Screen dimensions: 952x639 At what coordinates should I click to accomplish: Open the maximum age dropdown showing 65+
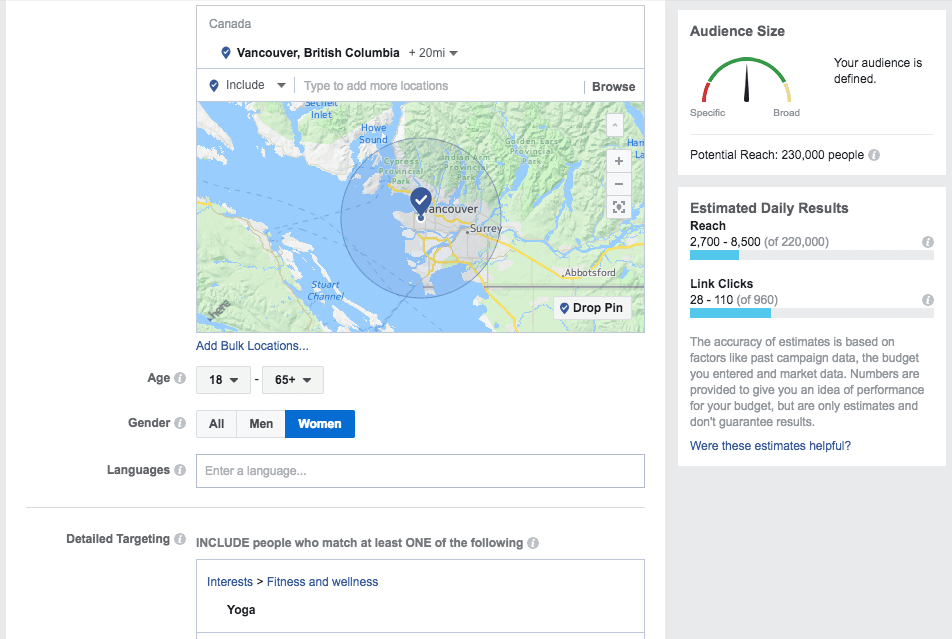click(x=292, y=380)
